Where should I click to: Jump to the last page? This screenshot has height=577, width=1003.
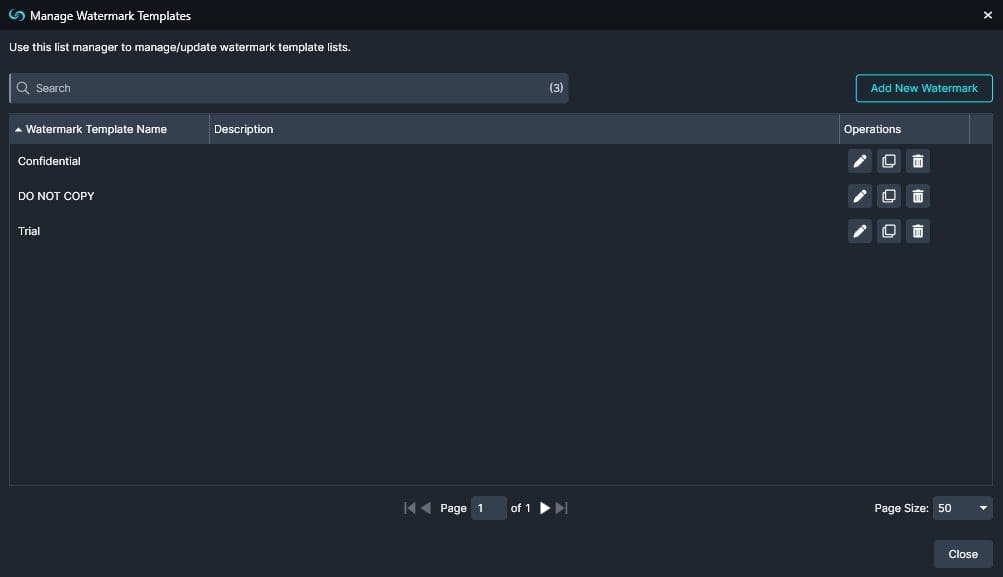pyautogui.click(x=561, y=508)
